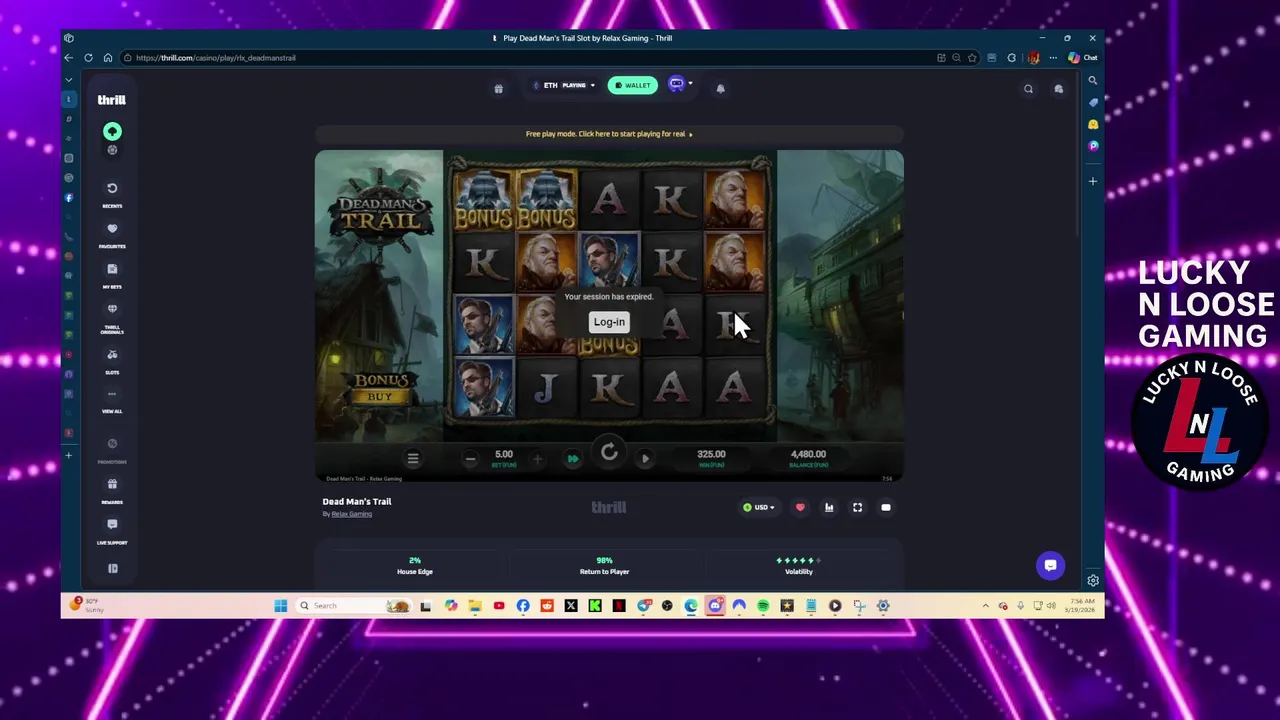Switch to sports mode below casino toggle

[112, 150]
